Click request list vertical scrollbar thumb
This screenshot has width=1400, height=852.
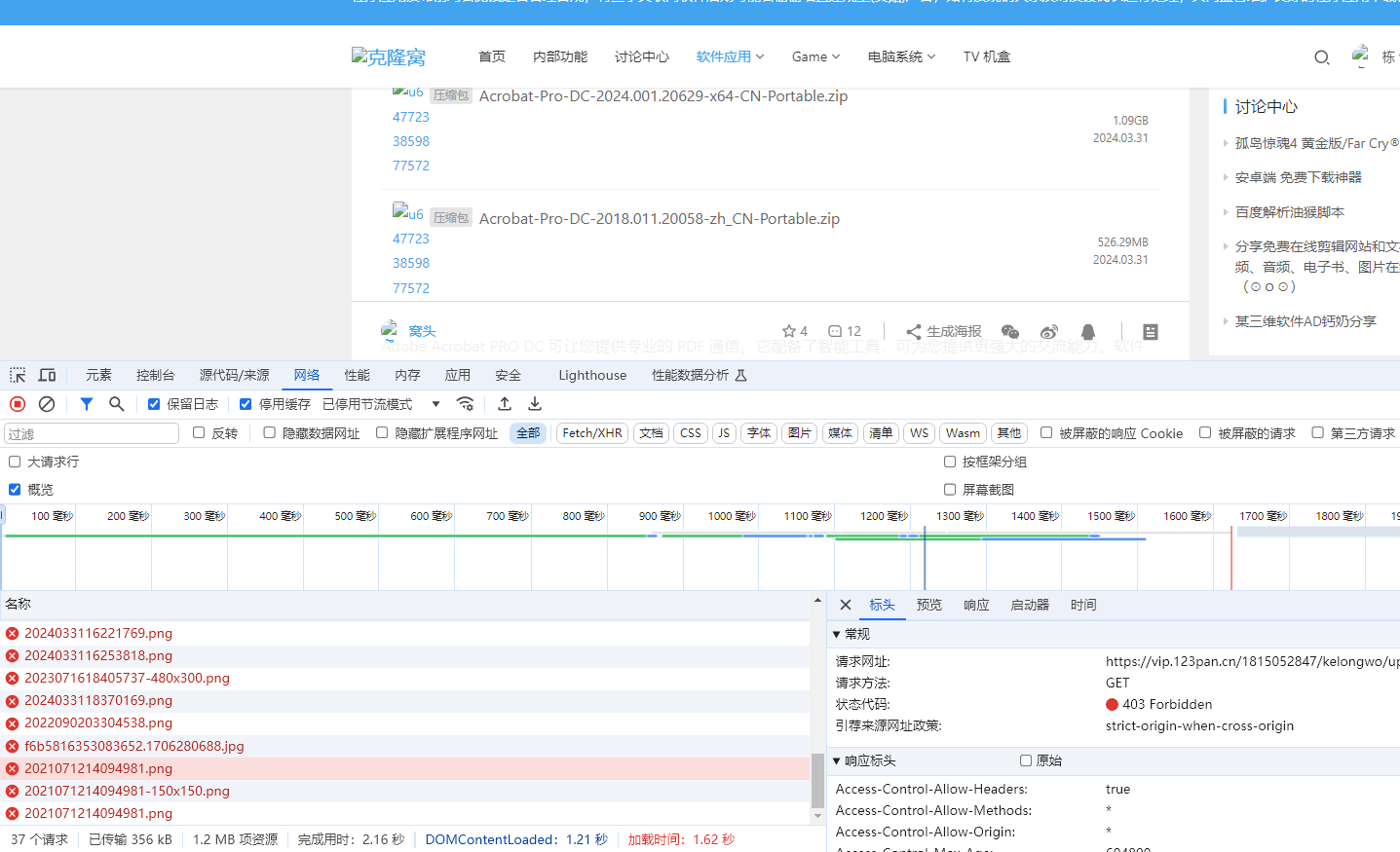(x=817, y=780)
